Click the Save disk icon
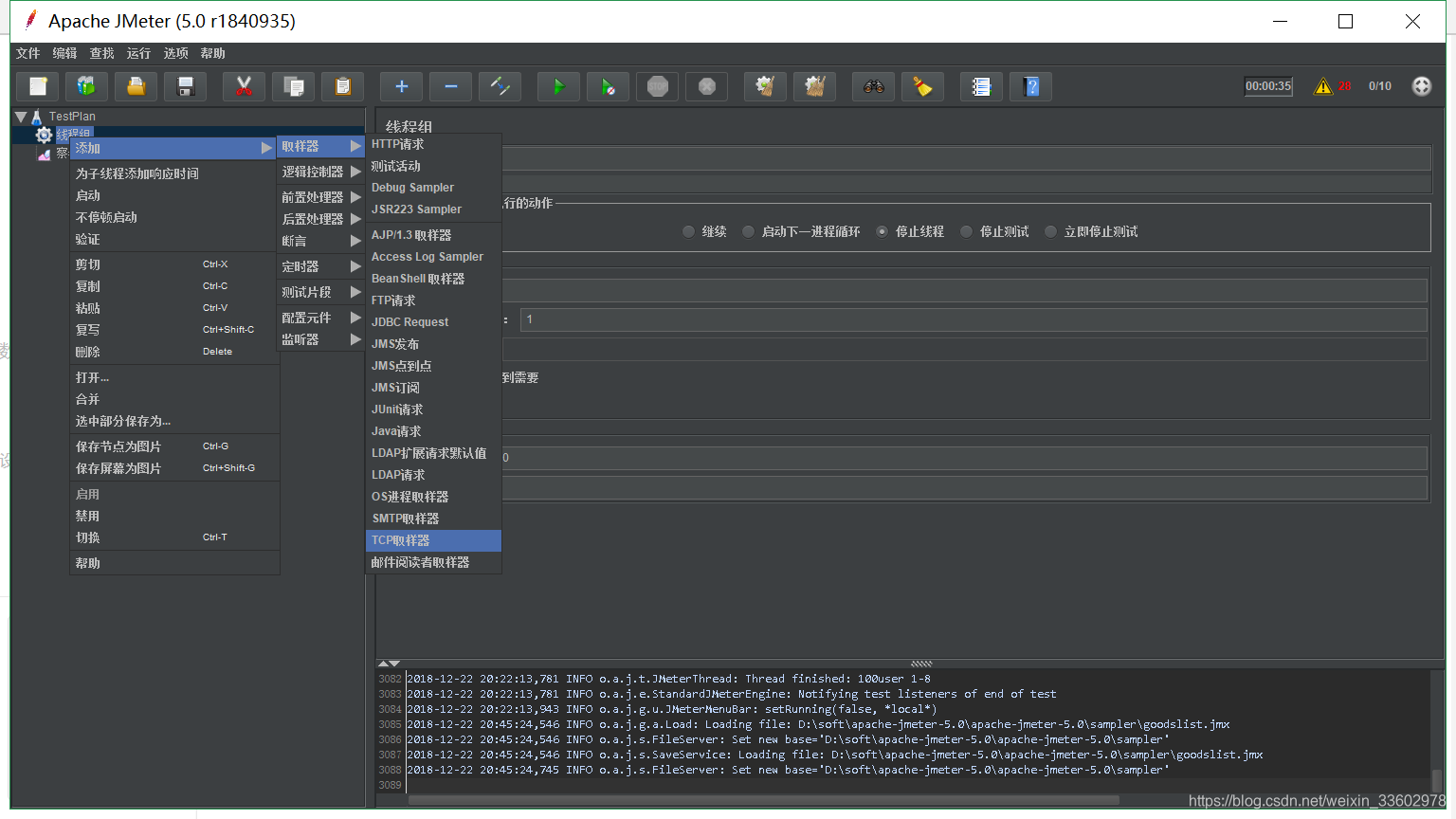This screenshot has height=819, width=1456. point(186,86)
